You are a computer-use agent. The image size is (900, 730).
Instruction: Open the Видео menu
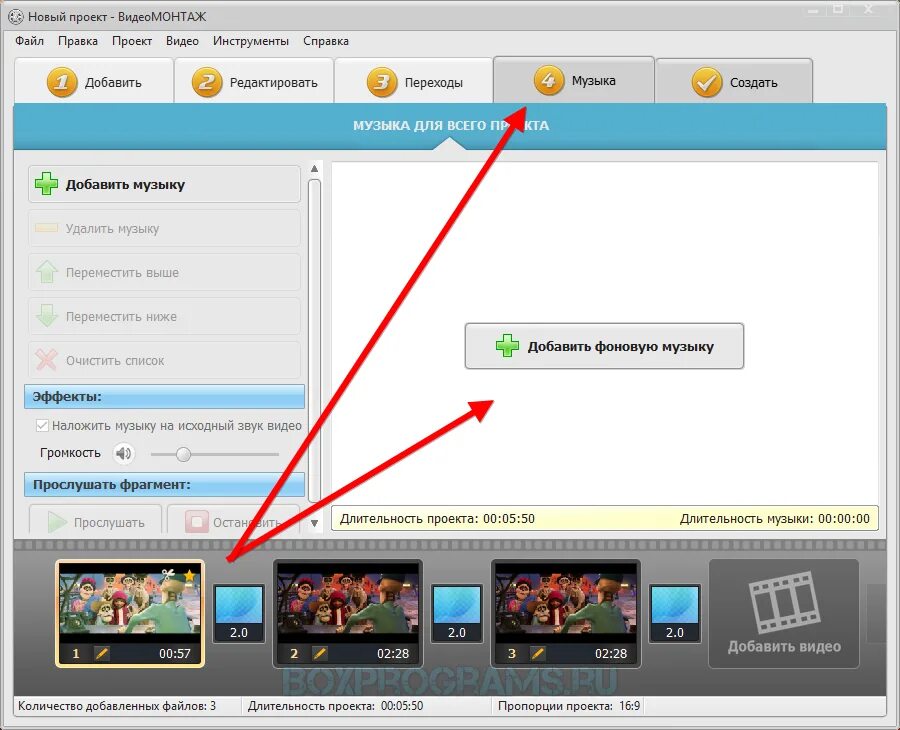[182, 41]
